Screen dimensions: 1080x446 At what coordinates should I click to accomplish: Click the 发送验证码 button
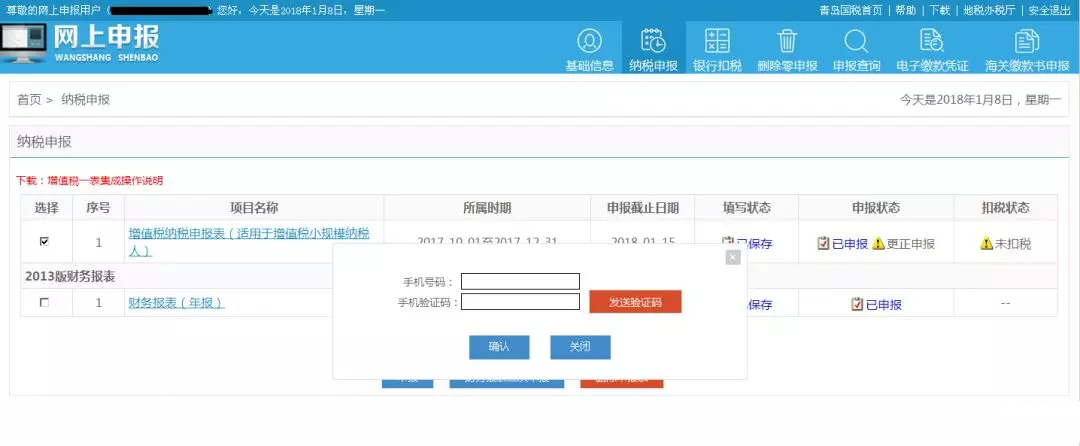[x=635, y=302]
